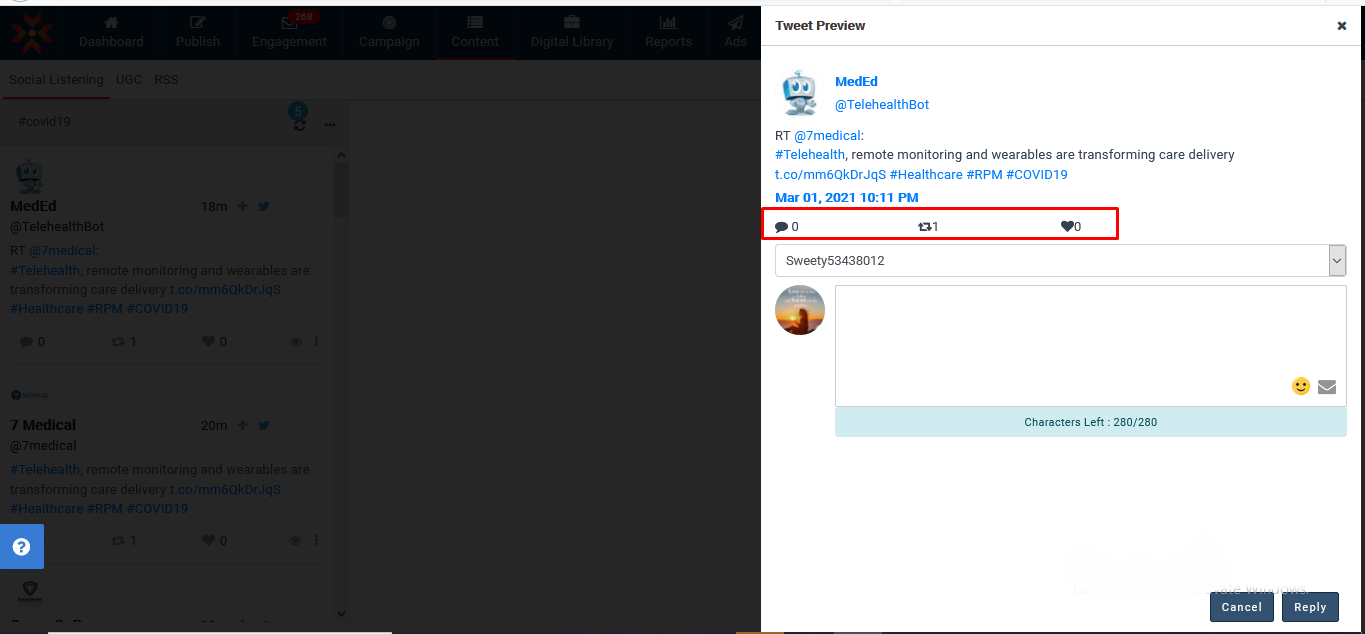Screen dimensions: 1365x634
Task: Click the envelope icon in reply box
Action: [1327, 387]
